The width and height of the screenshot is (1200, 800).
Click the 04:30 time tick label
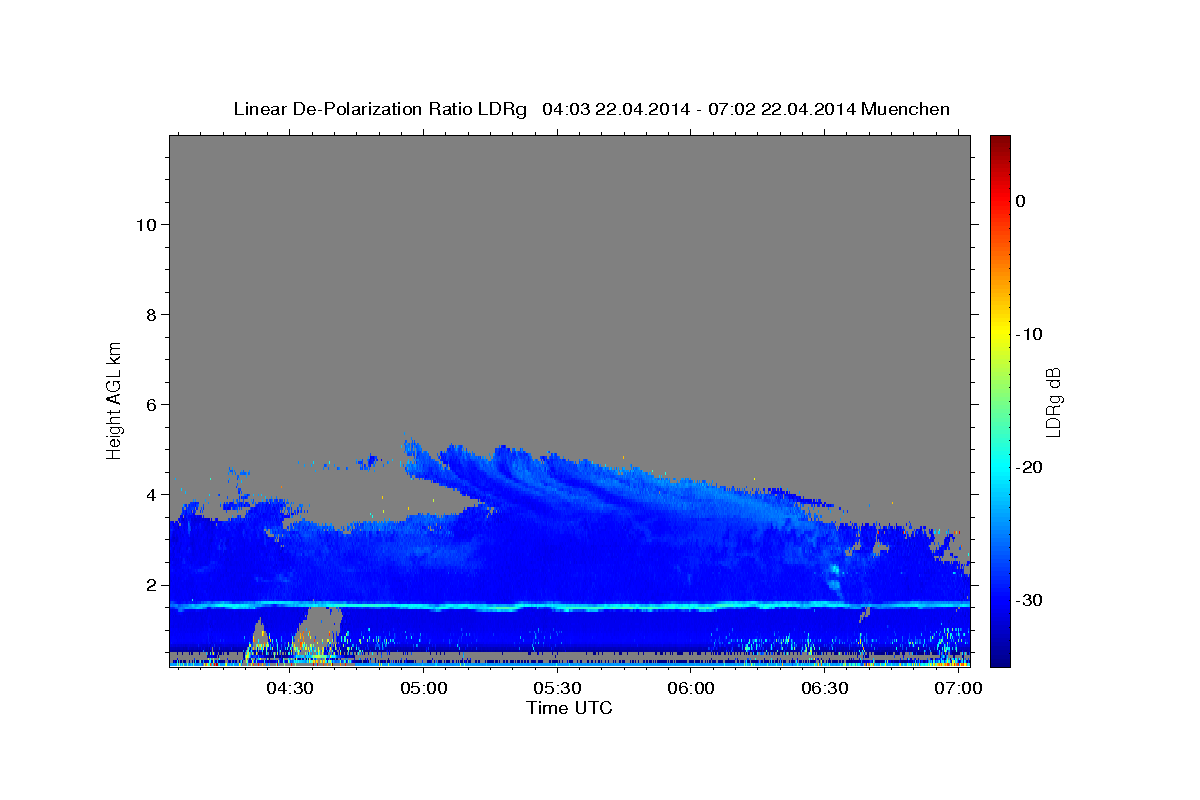pos(290,689)
